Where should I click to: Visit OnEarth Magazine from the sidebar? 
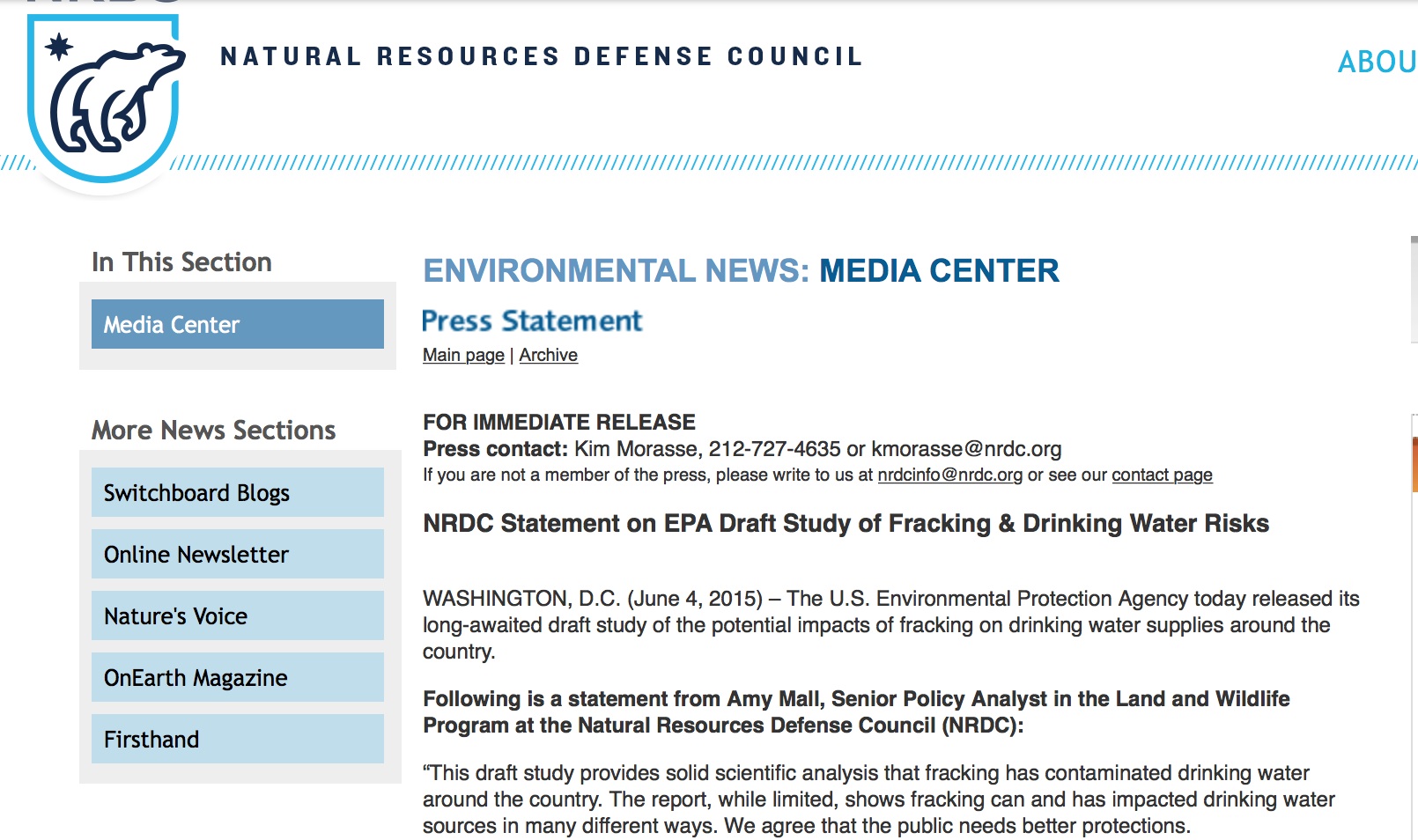pos(237,677)
